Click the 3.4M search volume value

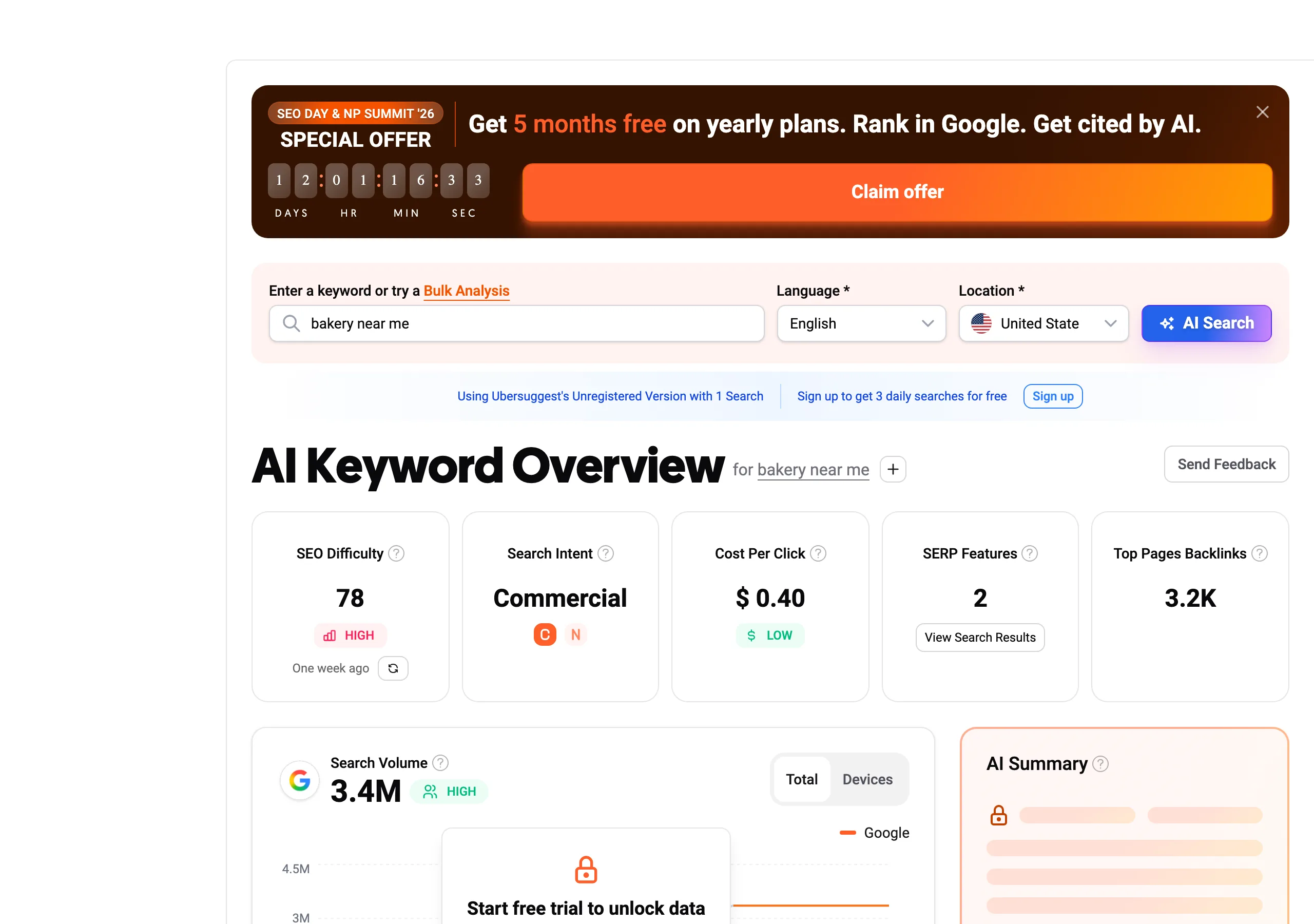[x=365, y=791]
